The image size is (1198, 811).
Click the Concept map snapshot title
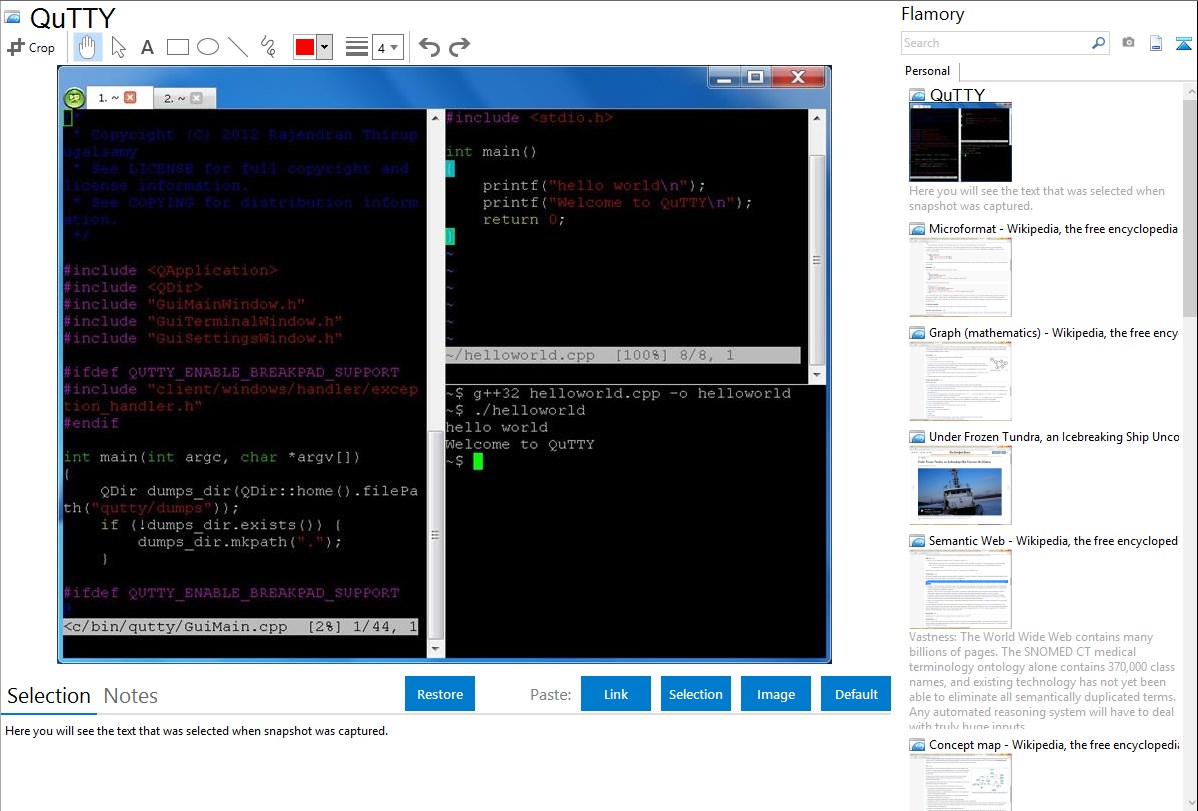point(1053,744)
